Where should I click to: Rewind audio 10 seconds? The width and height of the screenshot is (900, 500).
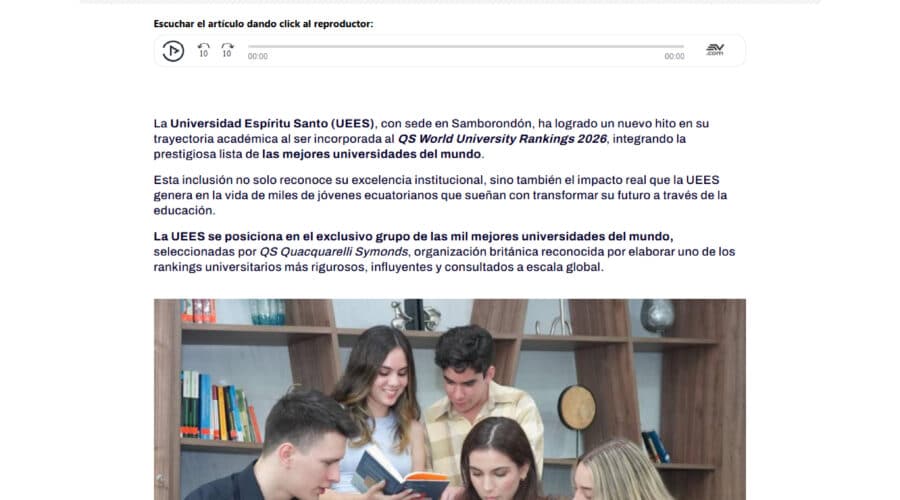[x=204, y=50]
